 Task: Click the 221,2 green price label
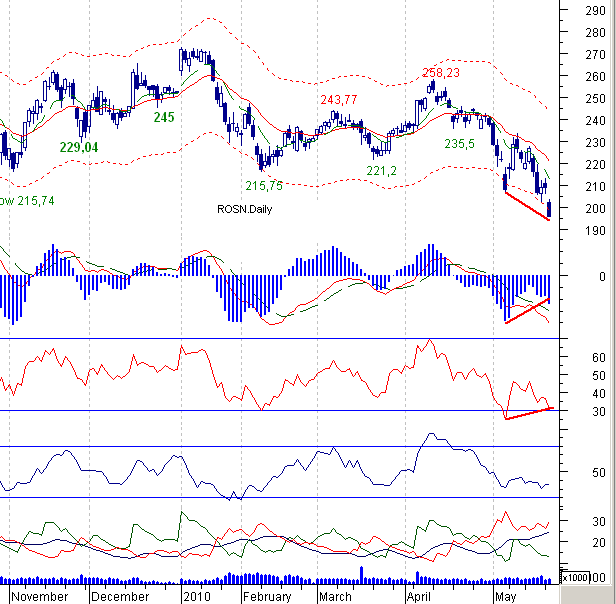[x=384, y=171]
